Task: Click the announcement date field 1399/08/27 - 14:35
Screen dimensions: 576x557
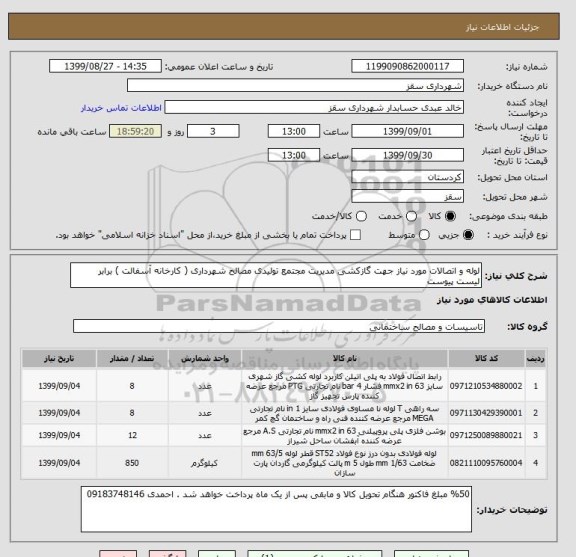Action: tap(105, 67)
